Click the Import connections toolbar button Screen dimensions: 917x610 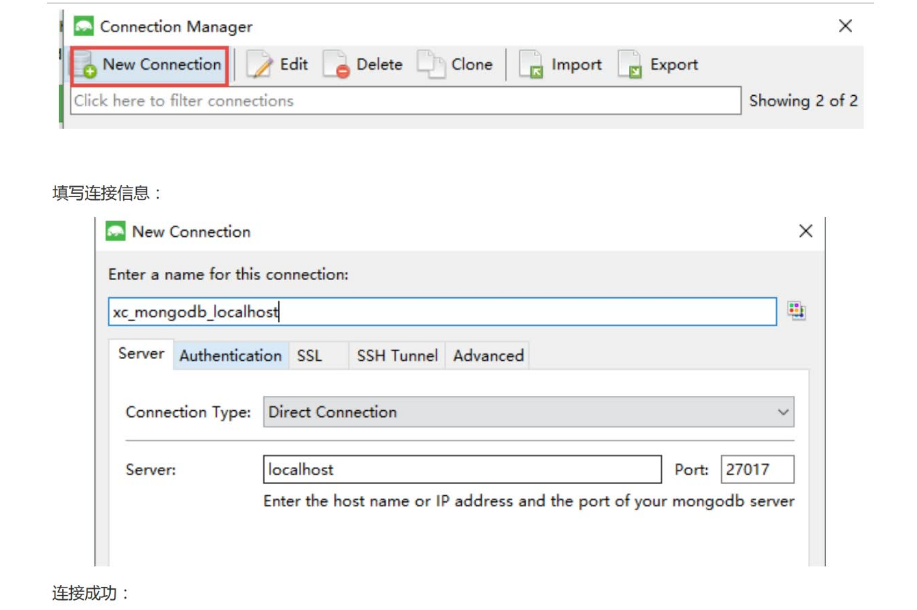(x=560, y=65)
